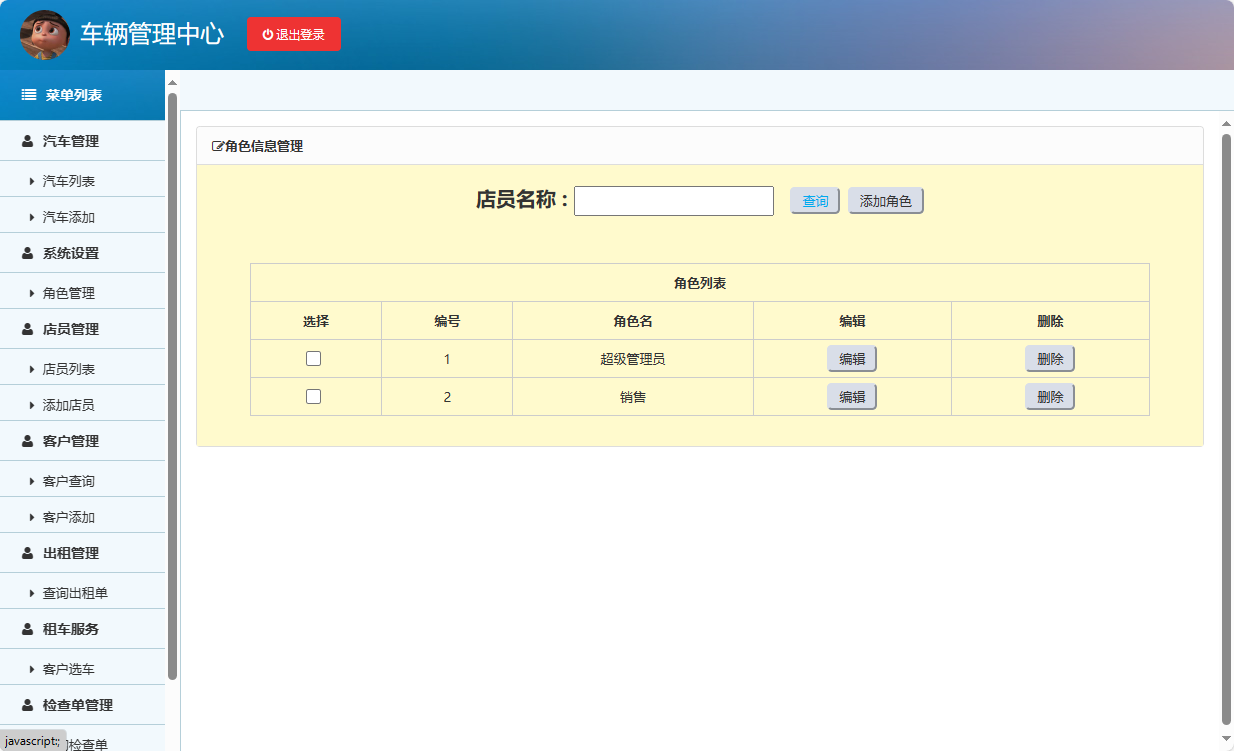The height and width of the screenshot is (751, 1234).
Task: Click the power icon on 退出登录 button
Action: pyautogui.click(x=266, y=33)
